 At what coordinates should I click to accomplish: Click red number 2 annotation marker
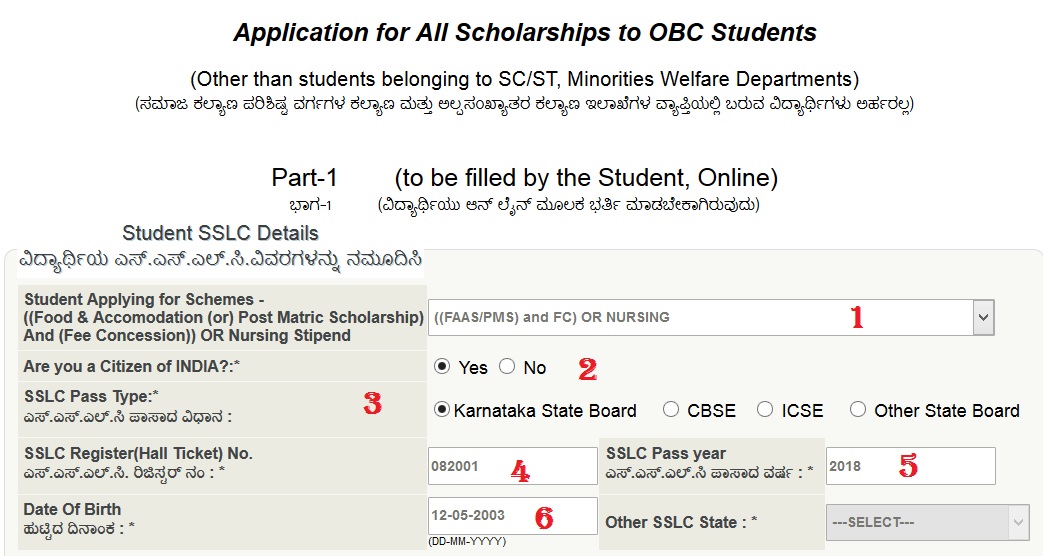588,369
